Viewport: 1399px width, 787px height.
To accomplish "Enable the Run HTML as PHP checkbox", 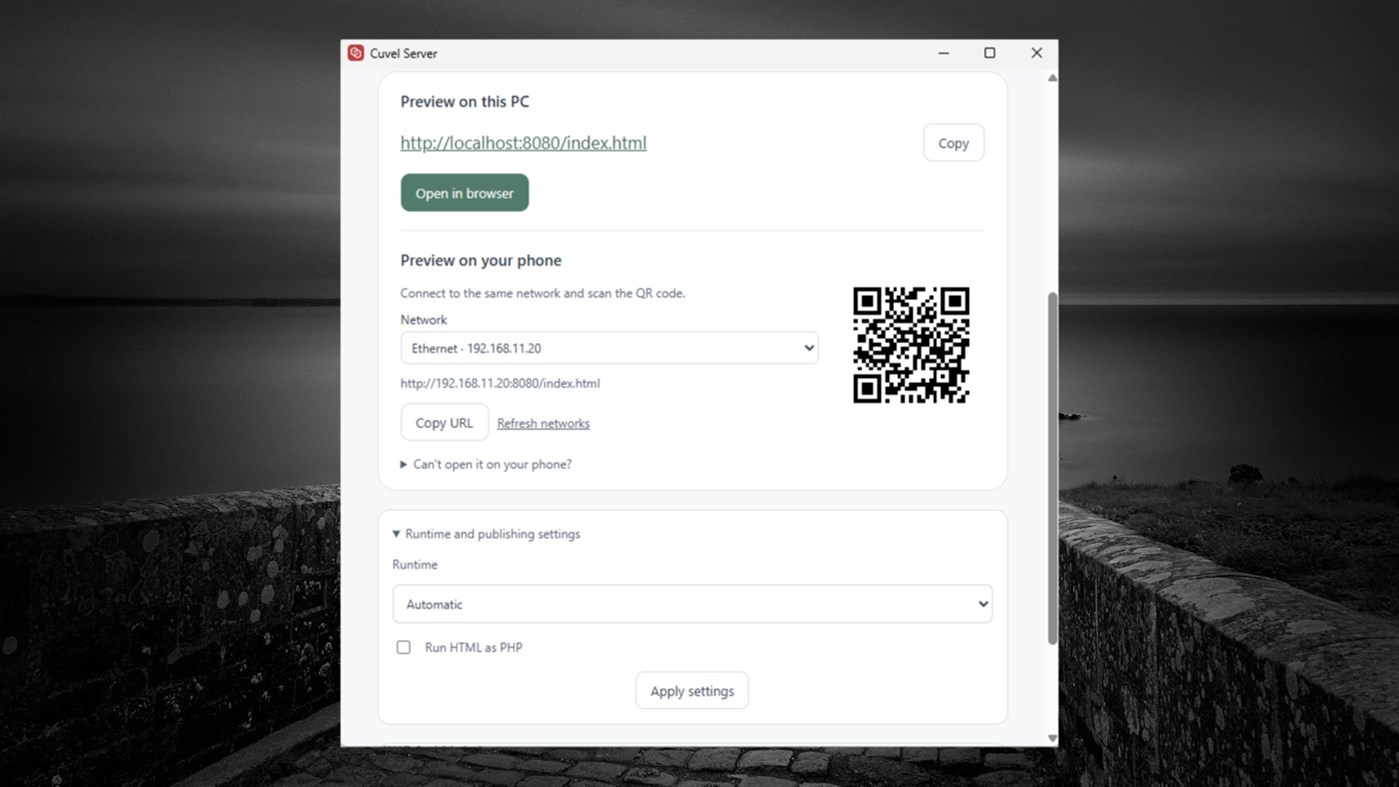I will pyautogui.click(x=403, y=647).
